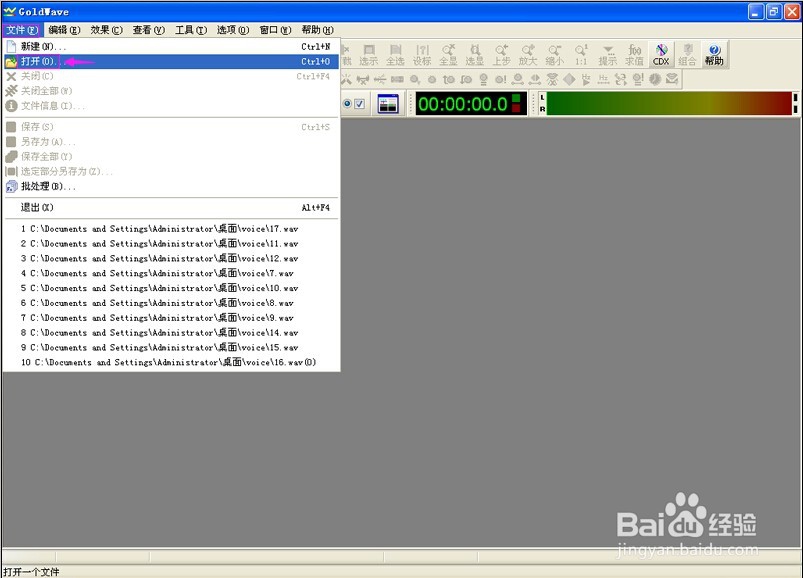Click the L/R green-to-red level meter
Viewport: 803px width, 578px height.
tap(668, 103)
